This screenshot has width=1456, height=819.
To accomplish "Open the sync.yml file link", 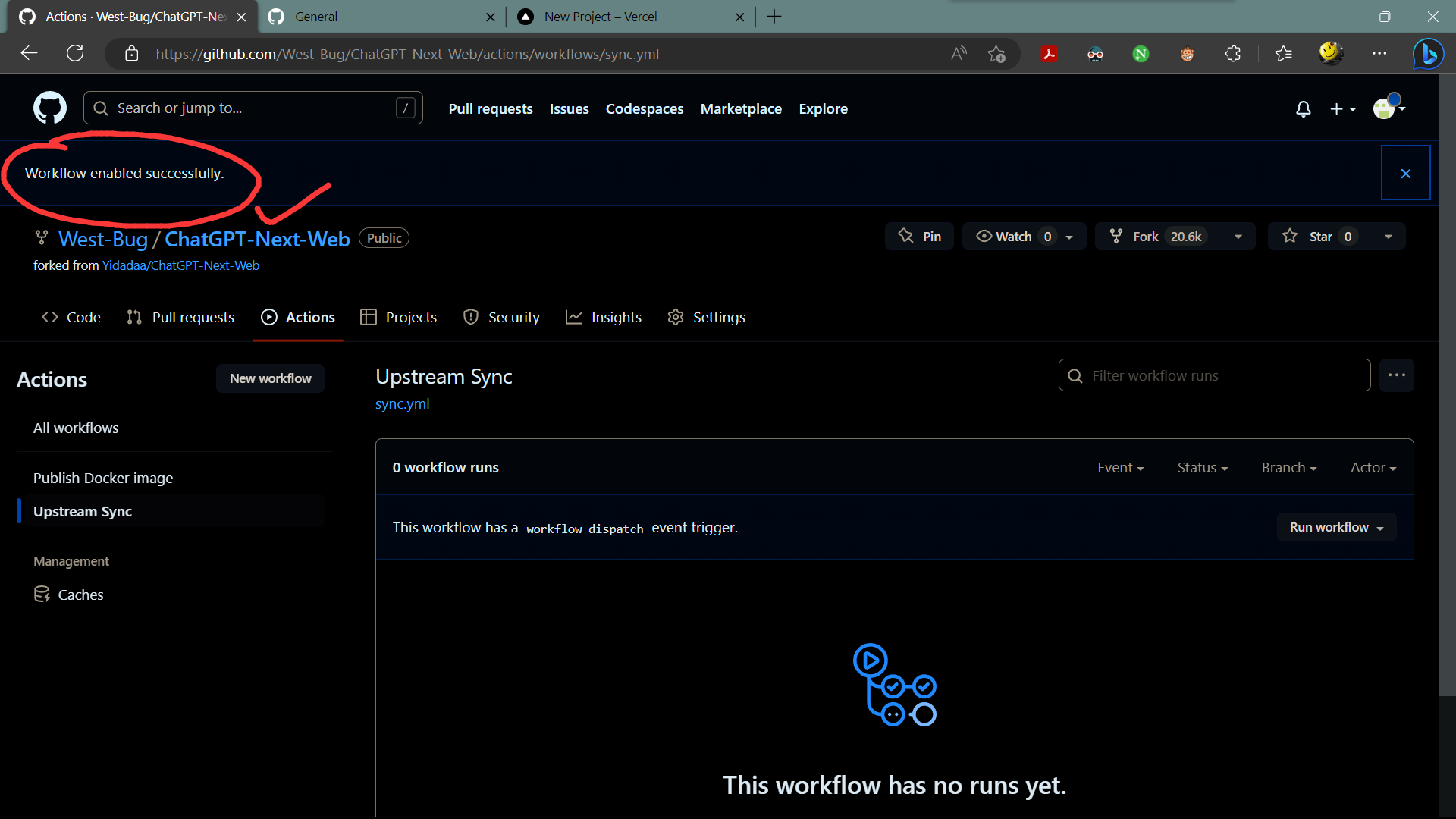I will click(x=402, y=404).
